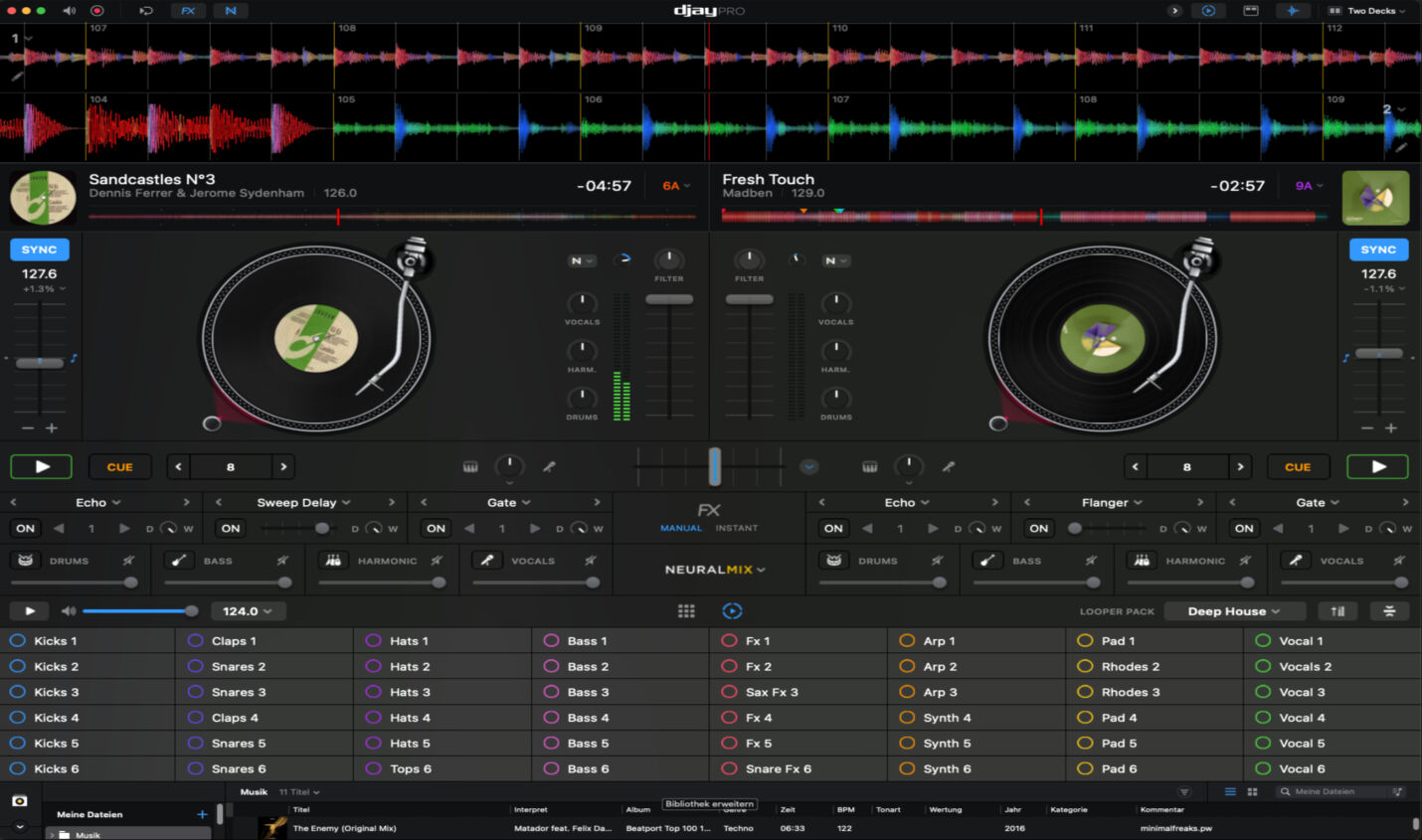Open the looper grid view icon
The image size is (1422, 840).
pos(686,610)
